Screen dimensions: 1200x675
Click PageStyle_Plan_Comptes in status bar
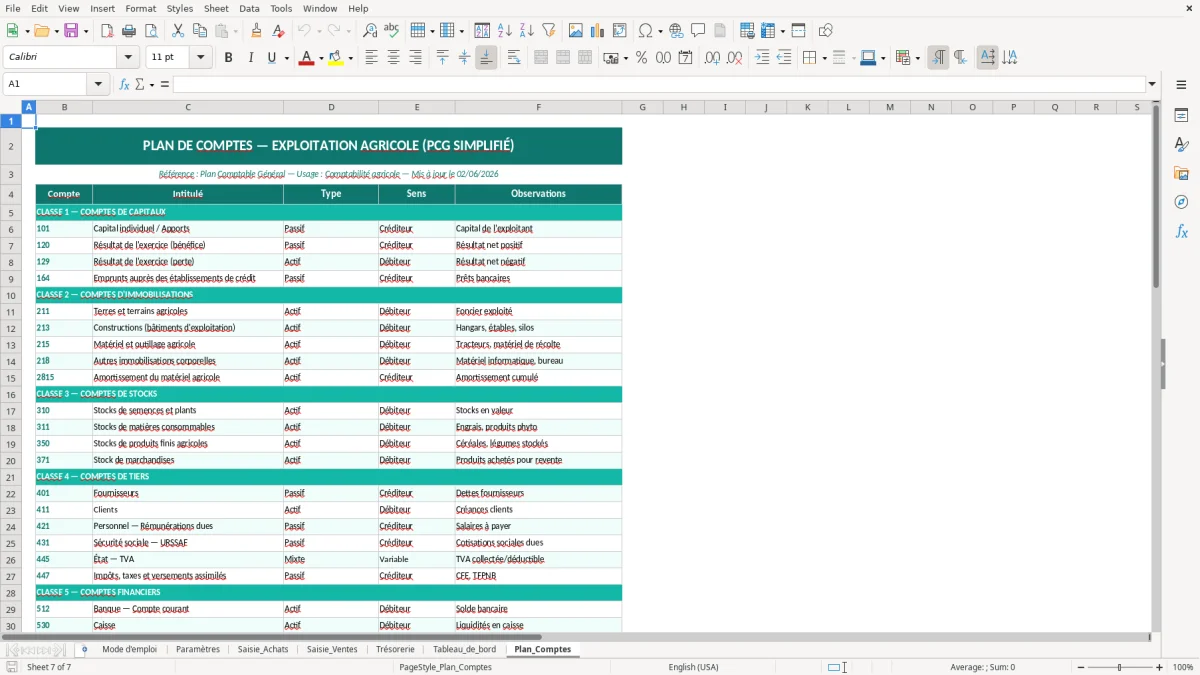pyautogui.click(x=445, y=667)
